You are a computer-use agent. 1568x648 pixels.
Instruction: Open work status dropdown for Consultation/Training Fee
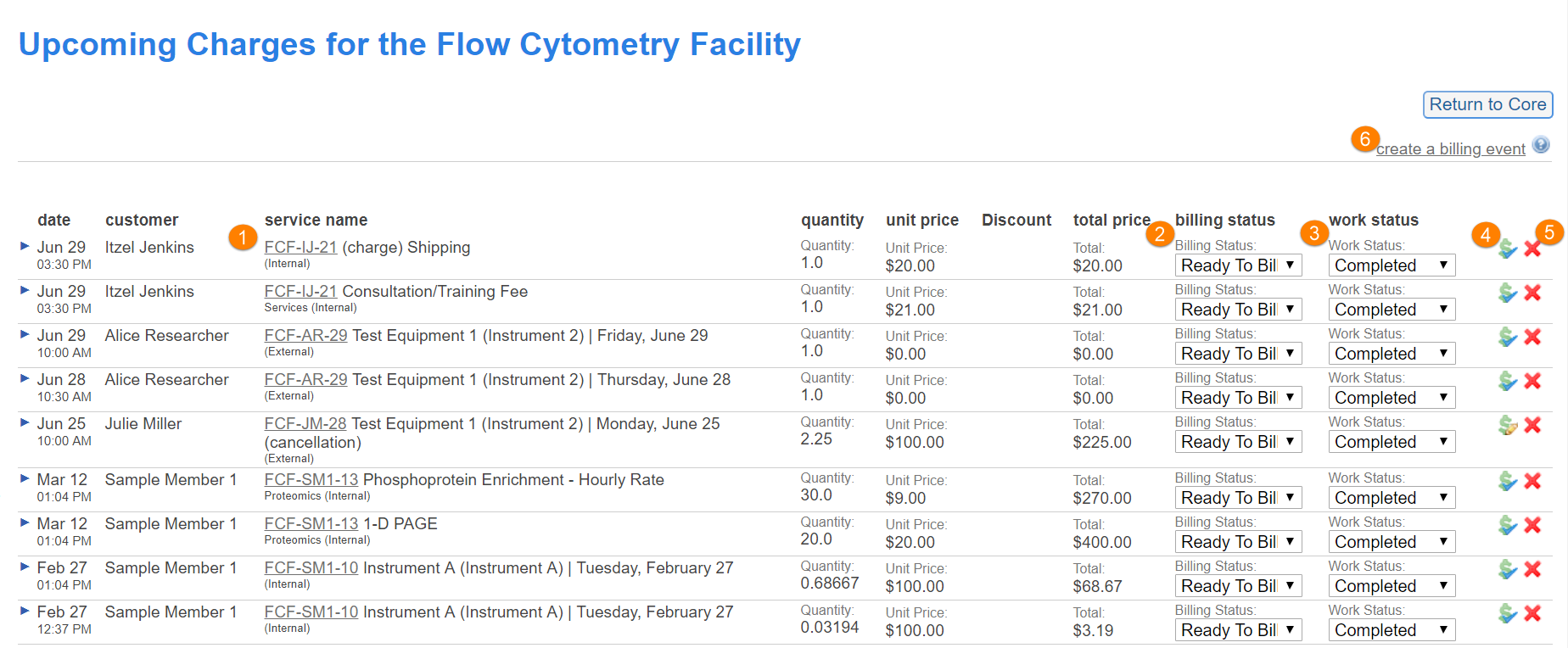(1392, 310)
